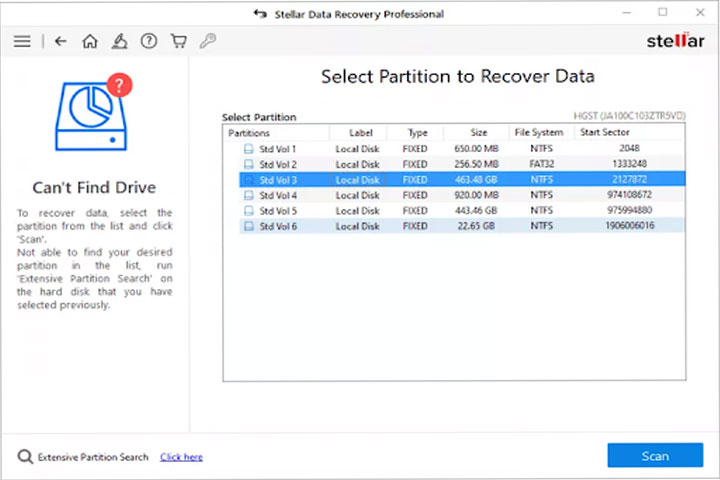Click the 443.46 GB size cell

coord(476,211)
